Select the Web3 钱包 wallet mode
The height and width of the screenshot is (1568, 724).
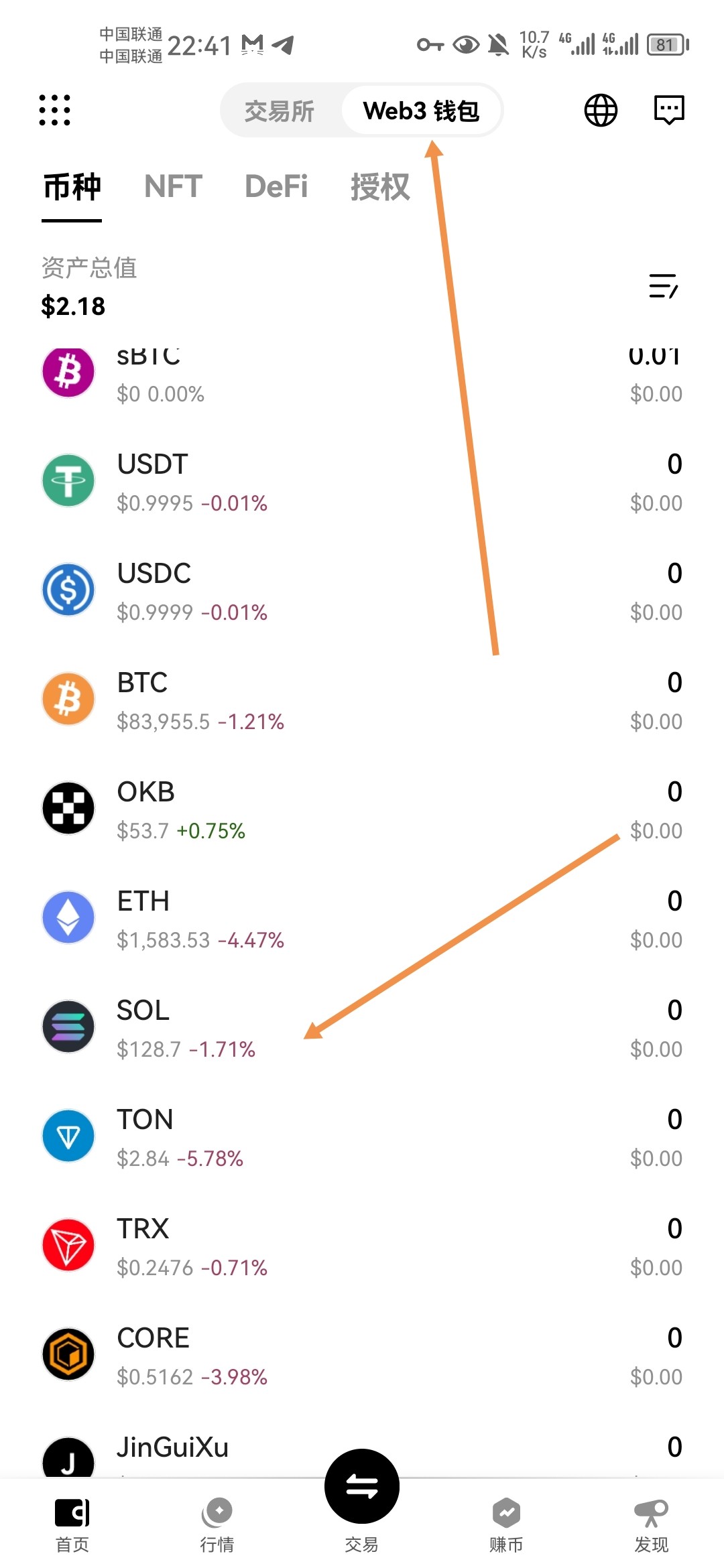click(x=421, y=111)
